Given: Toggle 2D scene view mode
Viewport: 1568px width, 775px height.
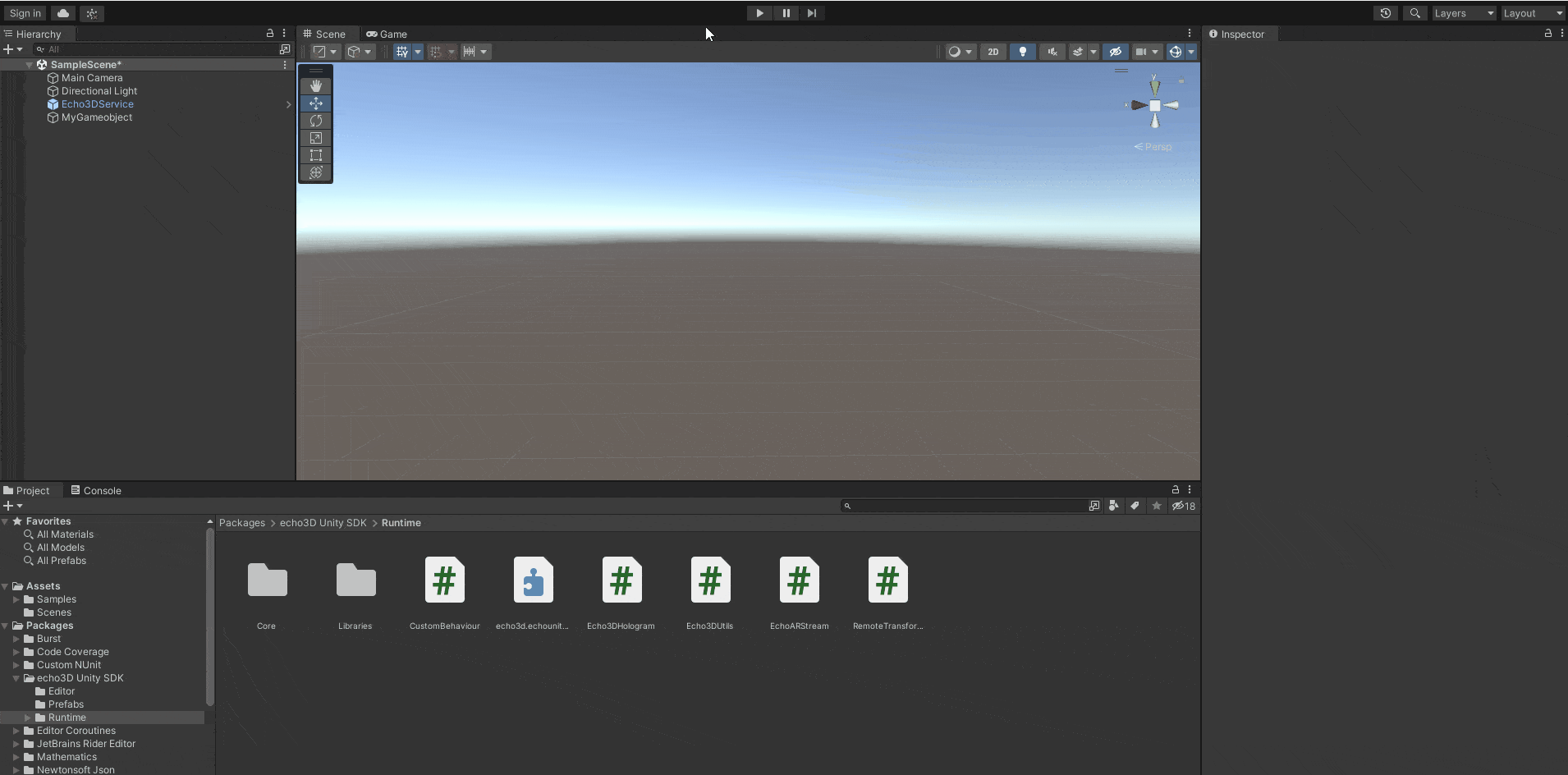Looking at the screenshot, I should coord(993,52).
